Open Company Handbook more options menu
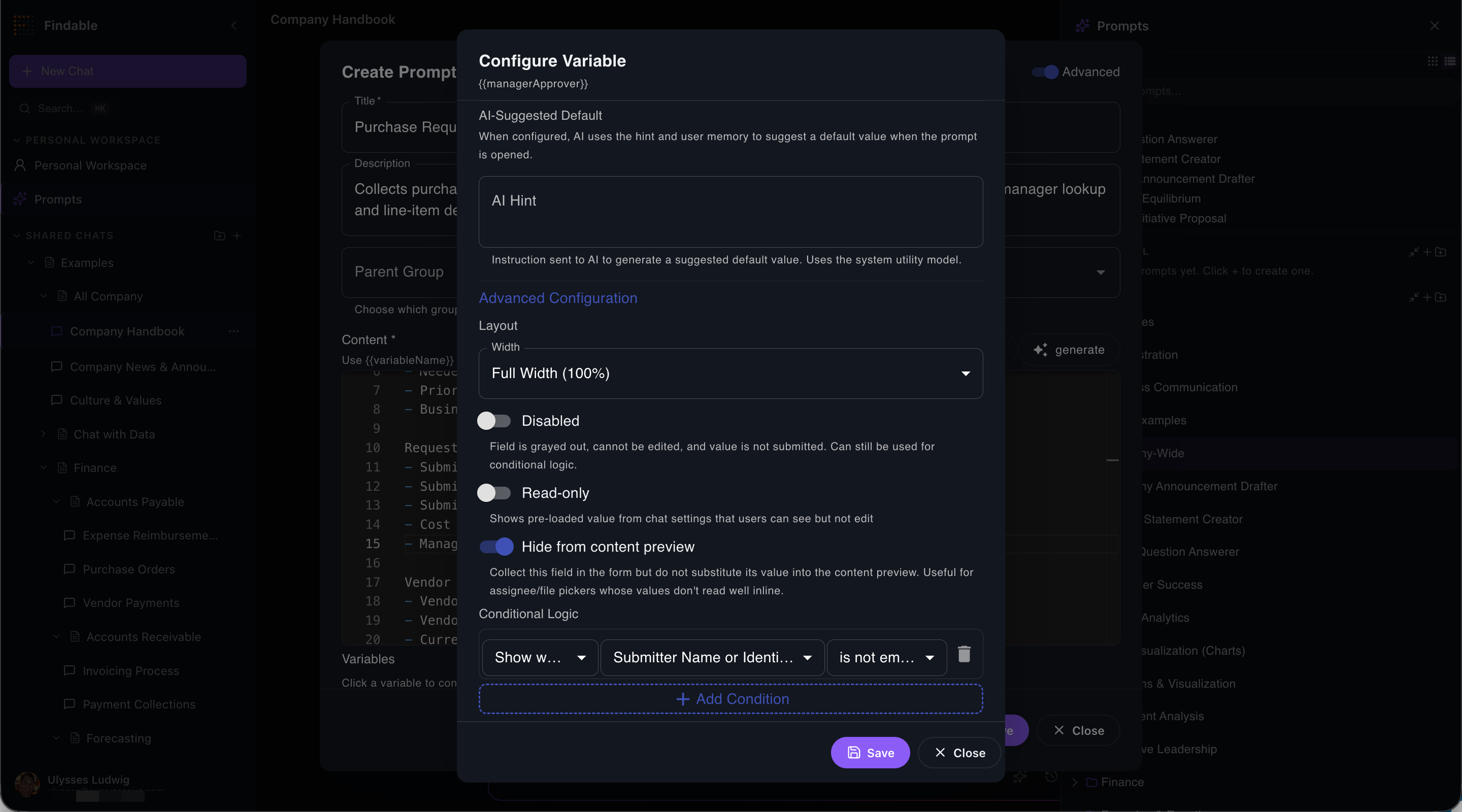Image resolution: width=1462 pixels, height=812 pixels. click(x=234, y=331)
